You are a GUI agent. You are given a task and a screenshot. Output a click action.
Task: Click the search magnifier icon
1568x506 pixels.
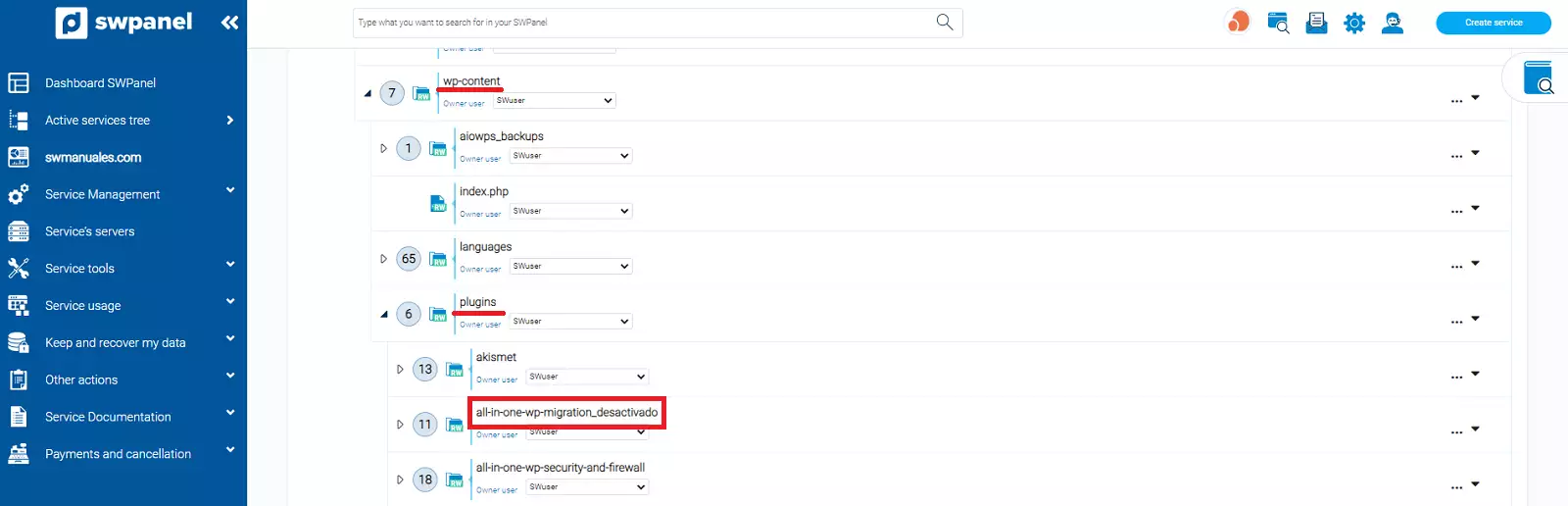pos(944,22)
